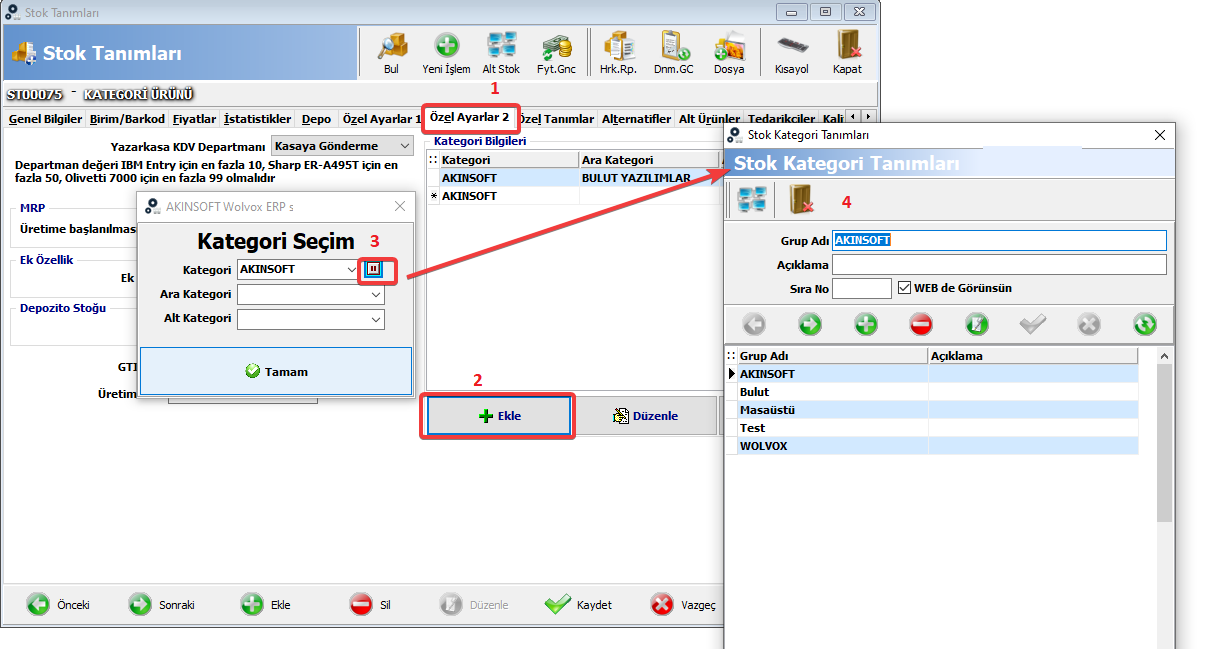The height and width of the screenshot is (649, 1207).
Task: Cancel changes with Vazgeç
Action: 683,604
